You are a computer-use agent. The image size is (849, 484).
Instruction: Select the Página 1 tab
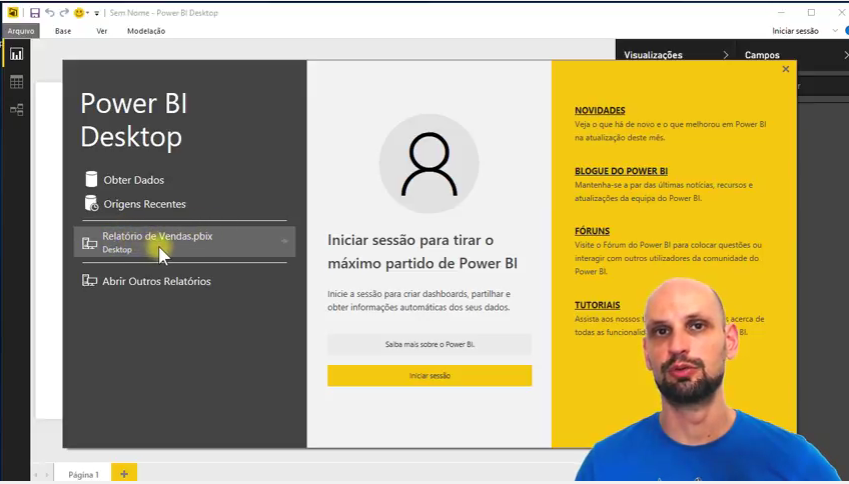[x=83, y=474]
